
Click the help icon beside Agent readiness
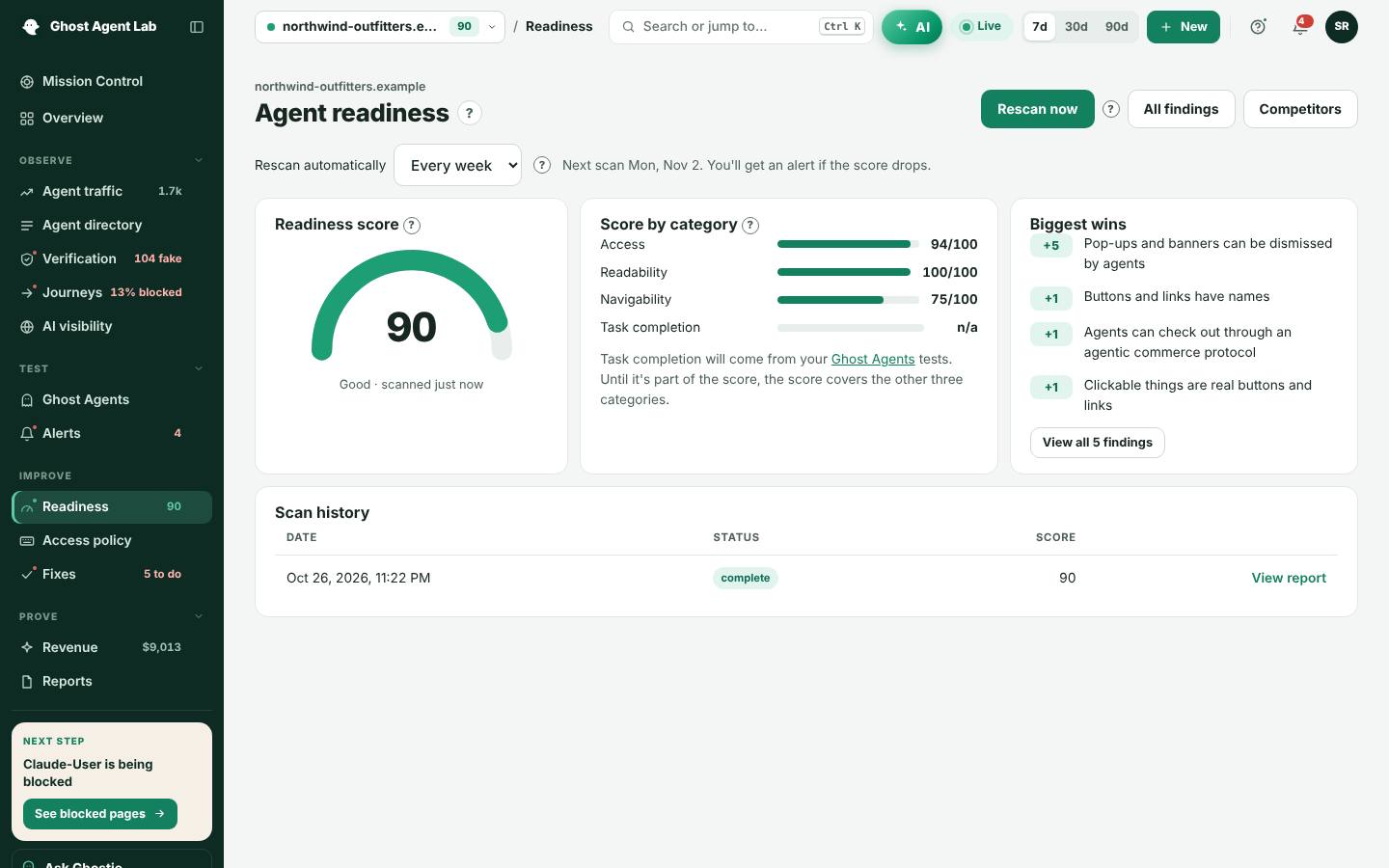click(x=470, y=113)
